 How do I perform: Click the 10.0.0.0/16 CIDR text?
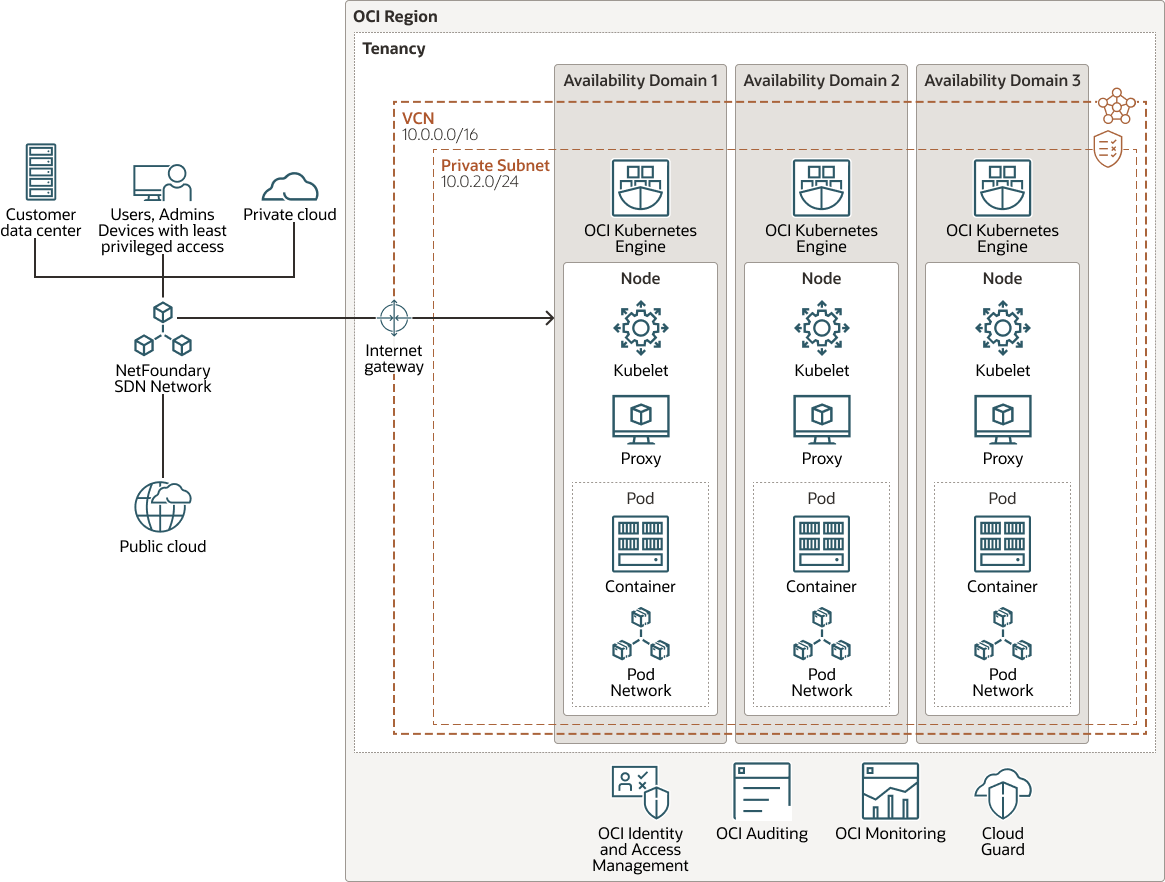click(440, 134)
